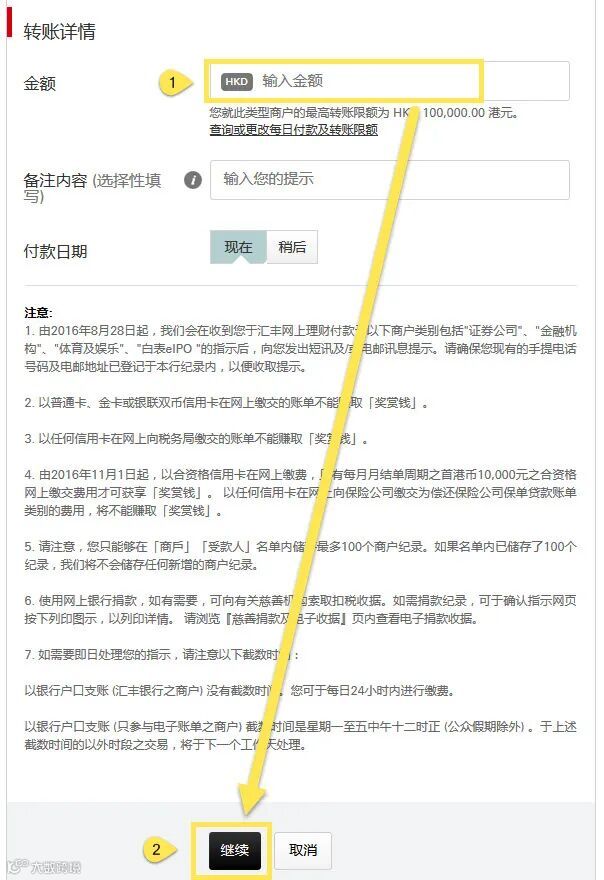
Task: Click the 转账详情 section heading
Action: (x=60, y=31)
